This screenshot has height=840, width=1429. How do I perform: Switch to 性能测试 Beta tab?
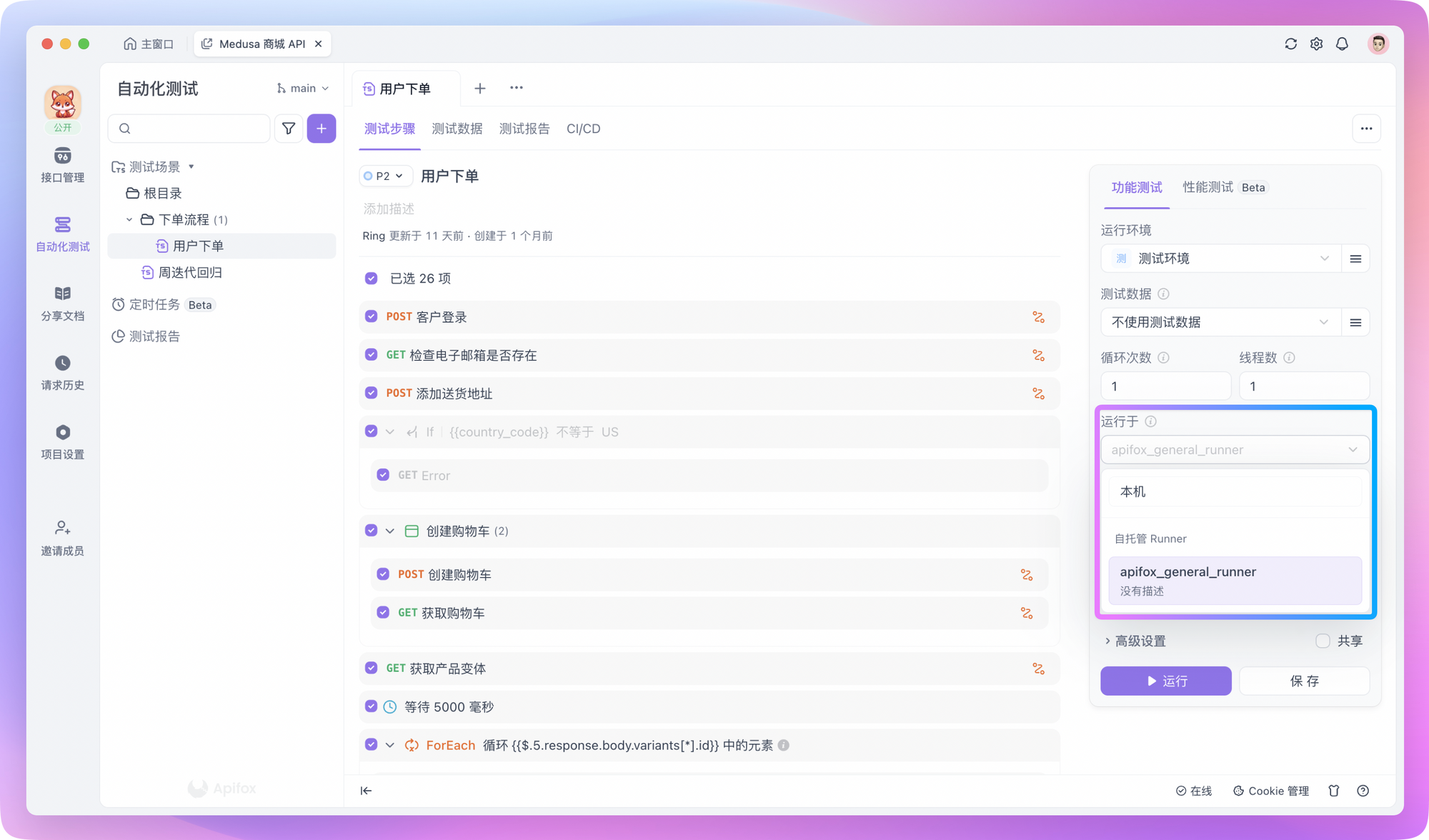click(x=1225, y=187)
